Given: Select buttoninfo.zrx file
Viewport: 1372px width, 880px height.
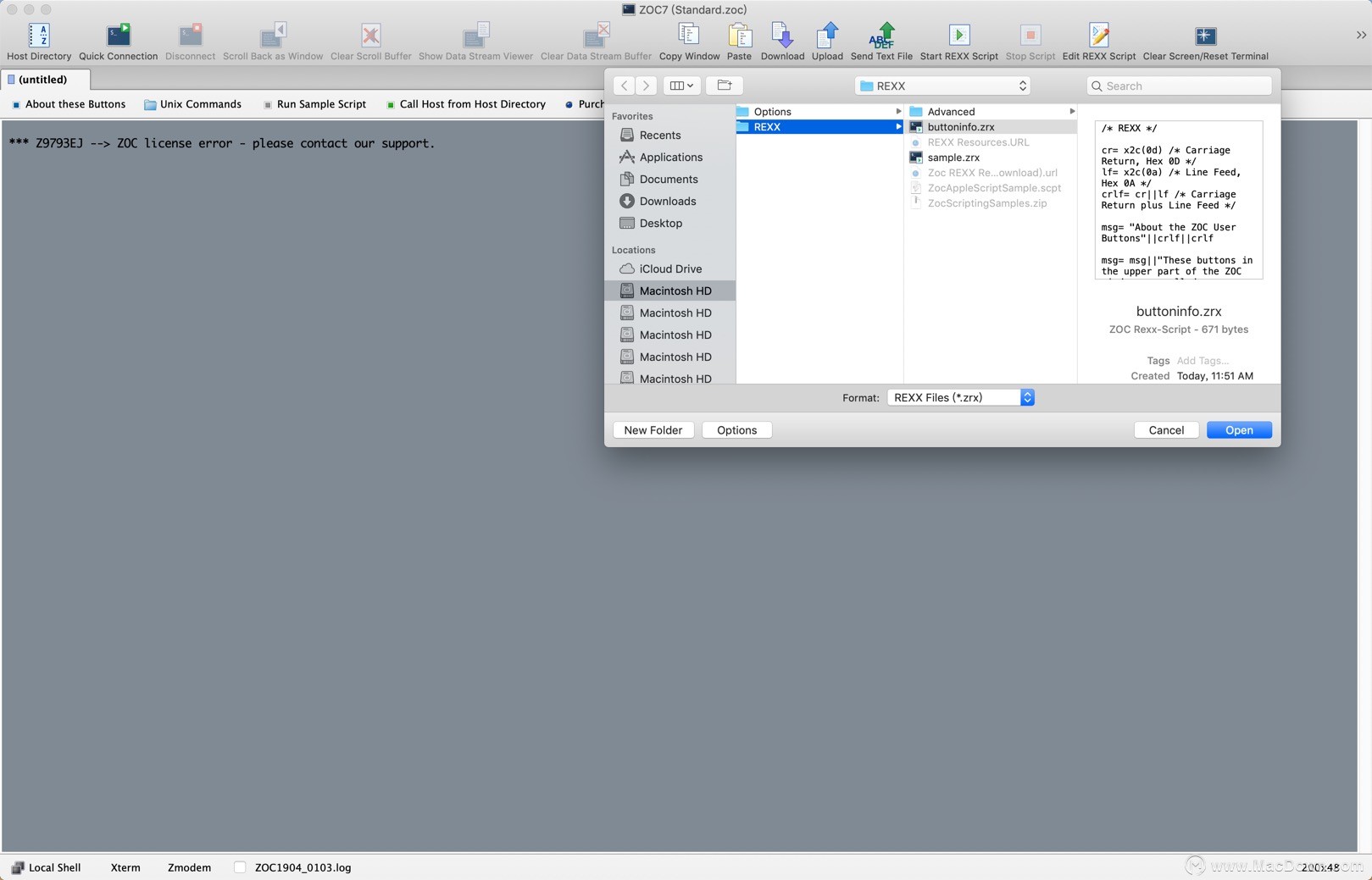Looking at the screenshot, I should [x=992, y=127].
